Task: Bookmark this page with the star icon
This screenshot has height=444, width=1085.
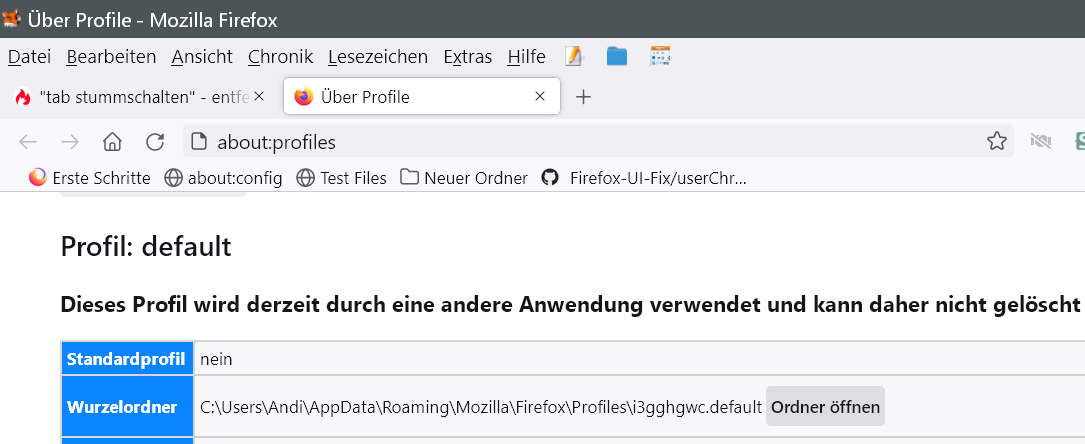Action: coord(996,142)
